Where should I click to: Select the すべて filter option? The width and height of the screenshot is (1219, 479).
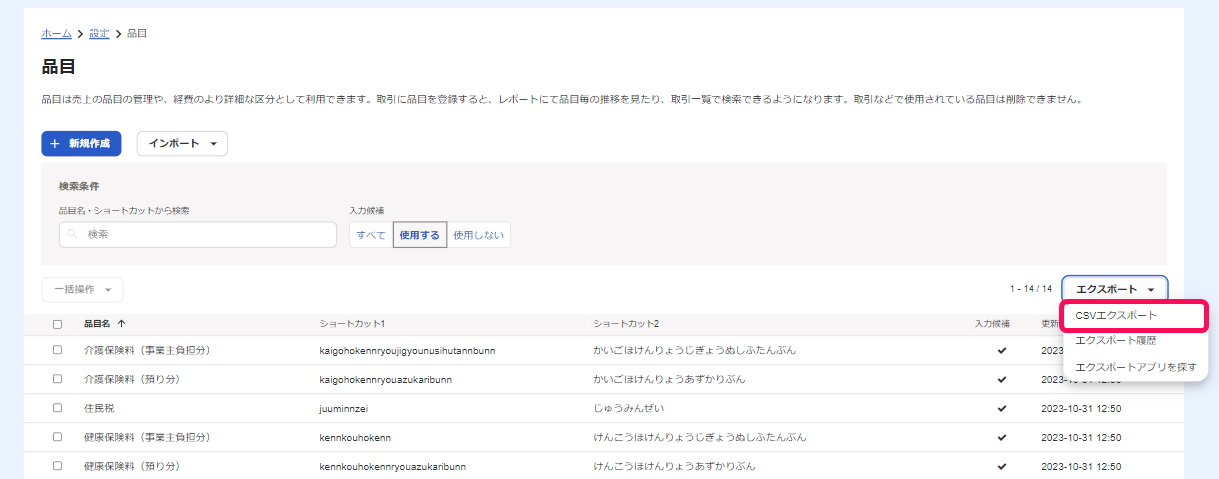[371, 235]
